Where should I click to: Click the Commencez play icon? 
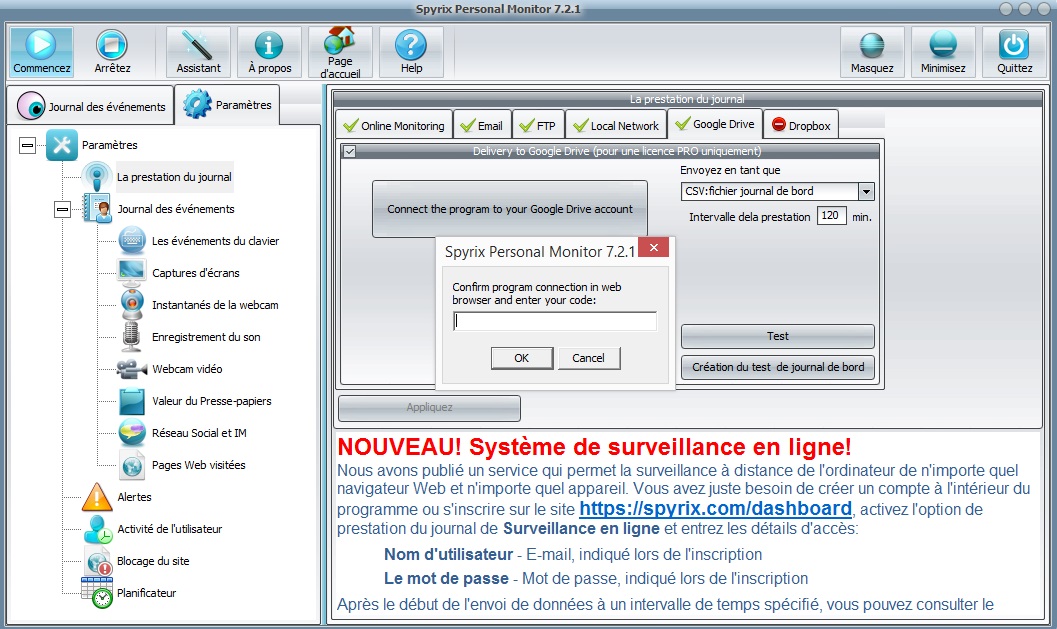pyautogui.click(x=41, y=44)
